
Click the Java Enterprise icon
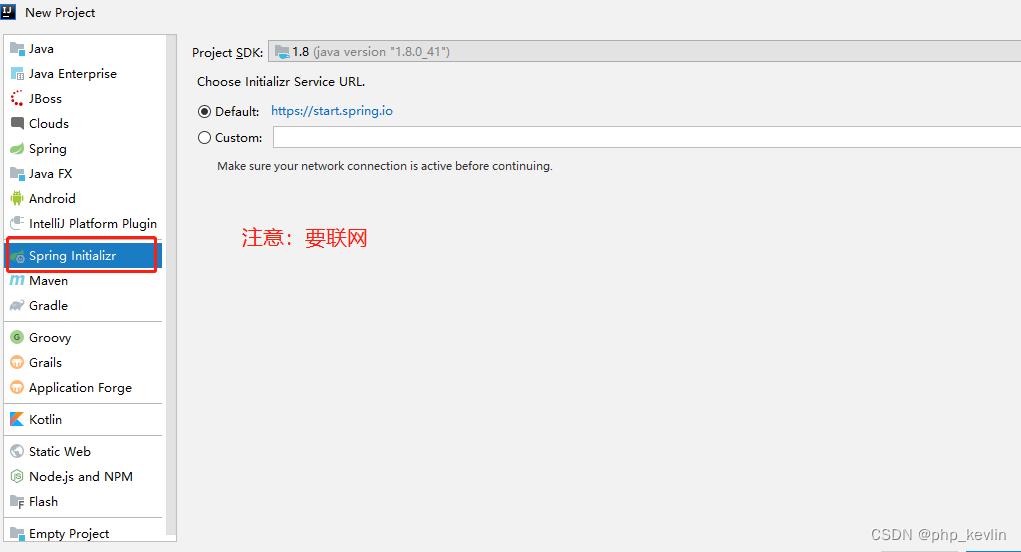tap(17, 74)
